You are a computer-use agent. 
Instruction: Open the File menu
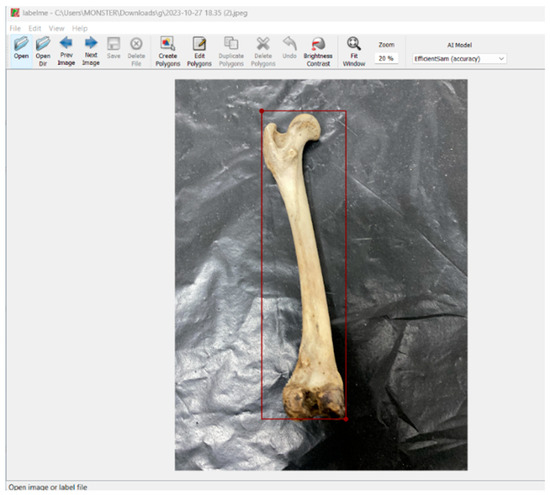point(15,28)
